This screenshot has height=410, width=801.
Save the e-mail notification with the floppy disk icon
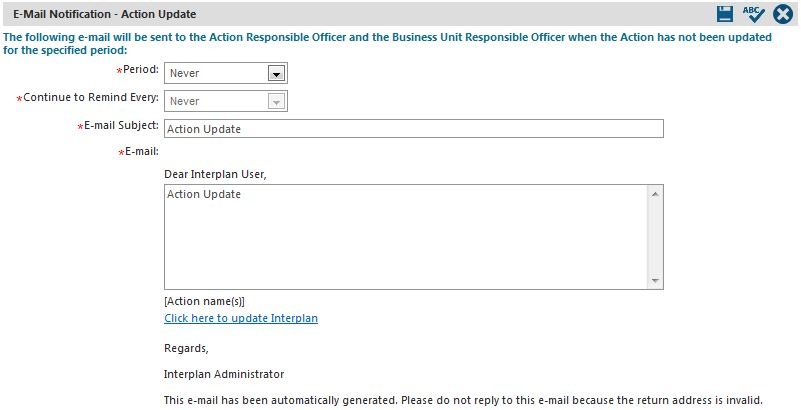(725, 14)
